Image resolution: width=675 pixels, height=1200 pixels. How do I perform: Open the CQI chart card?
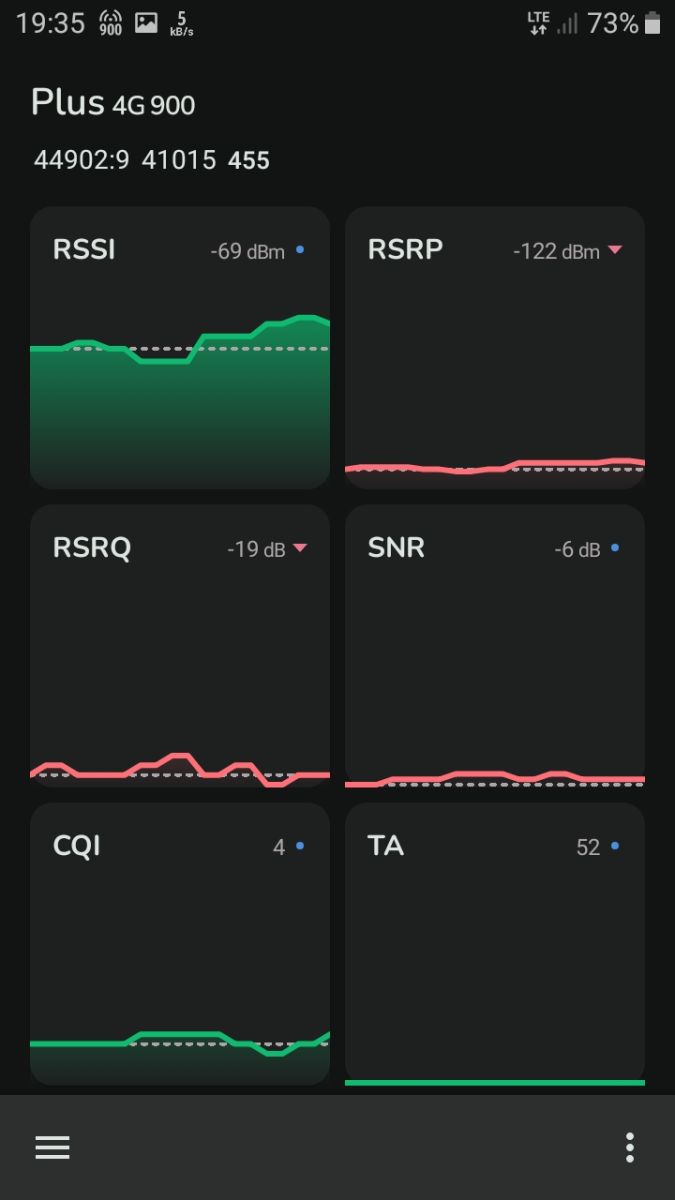[180, 943]
